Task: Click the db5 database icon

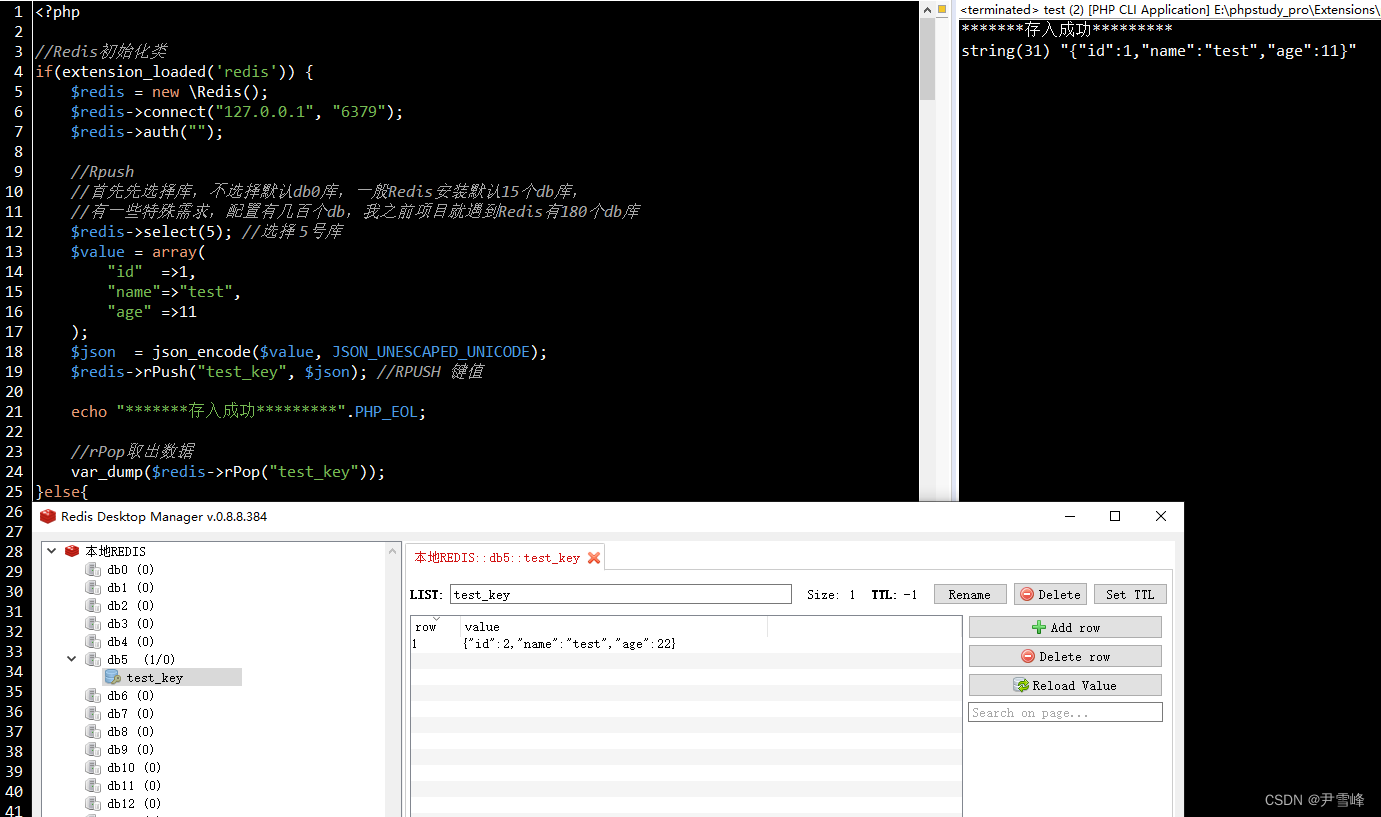Action: pos(93,660)
